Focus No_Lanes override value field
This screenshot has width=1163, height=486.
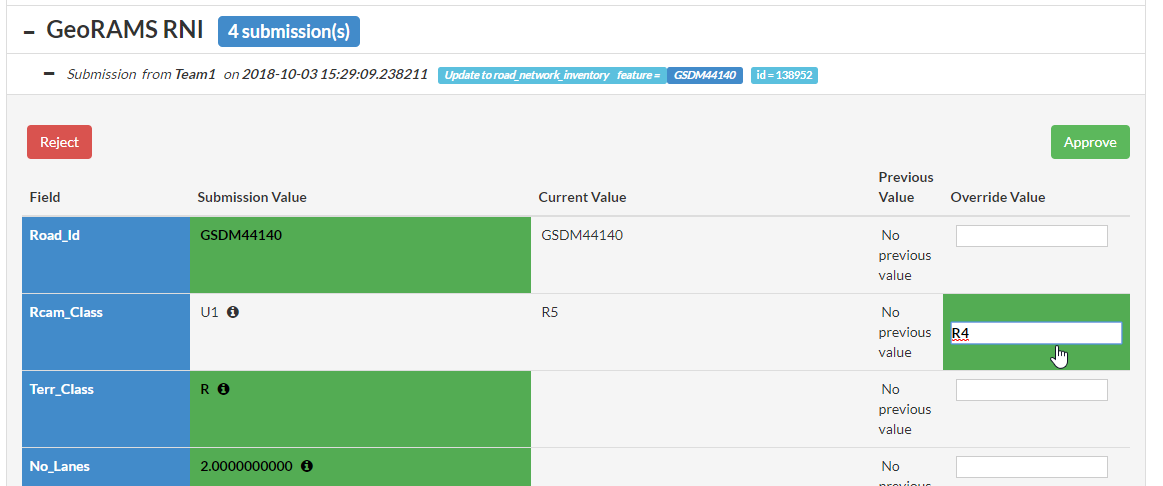click(1031, 467)
